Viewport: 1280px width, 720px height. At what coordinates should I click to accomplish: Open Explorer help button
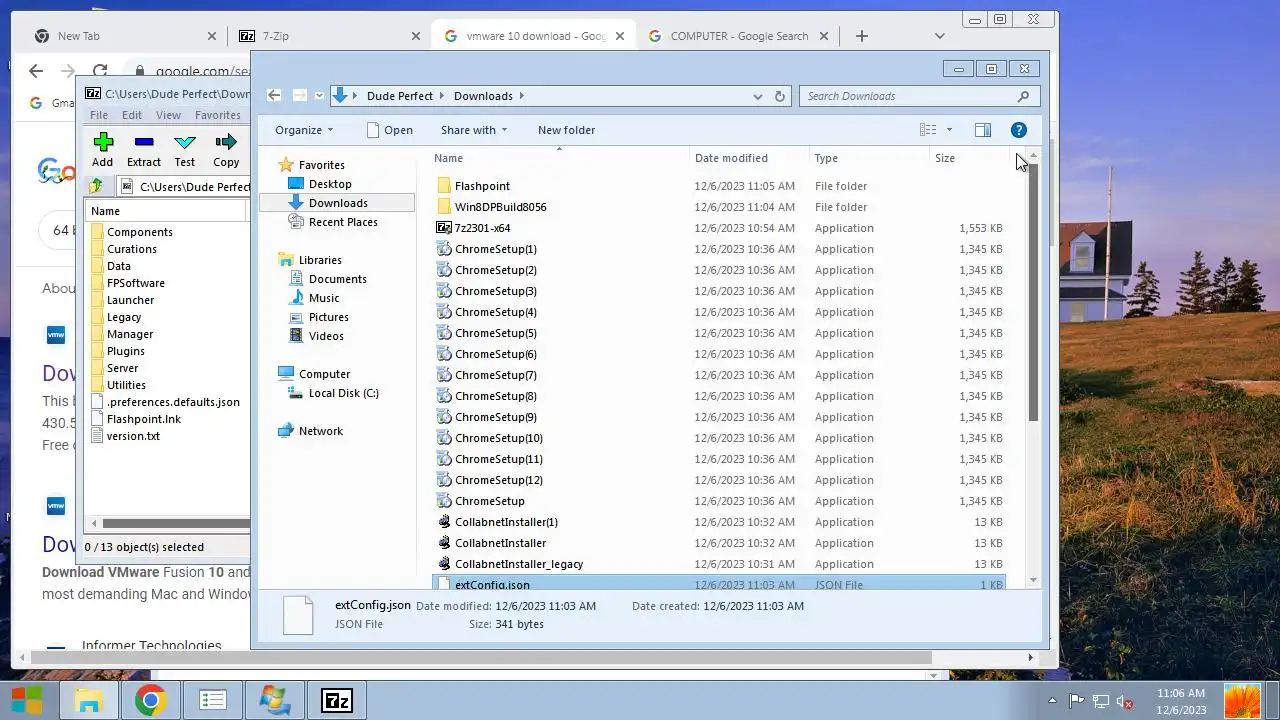click(x=1019, y=130)
